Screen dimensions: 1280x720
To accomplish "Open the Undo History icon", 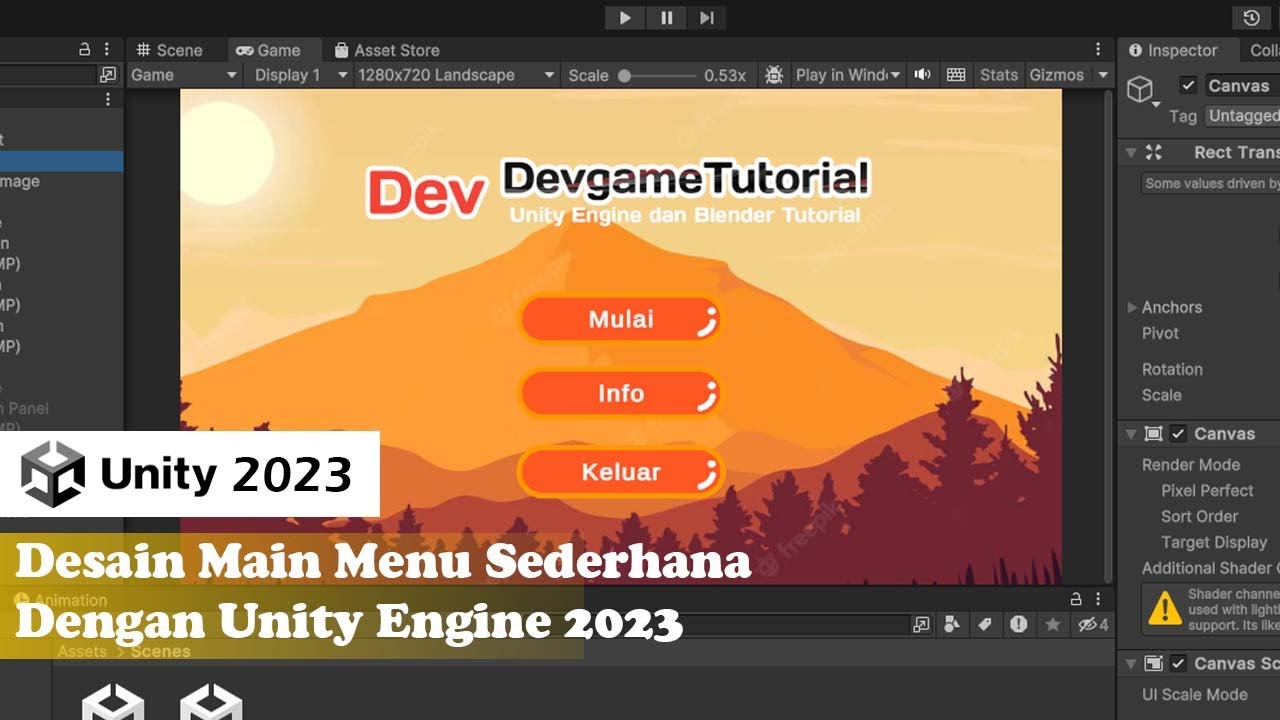I will tap(1251, 18).
